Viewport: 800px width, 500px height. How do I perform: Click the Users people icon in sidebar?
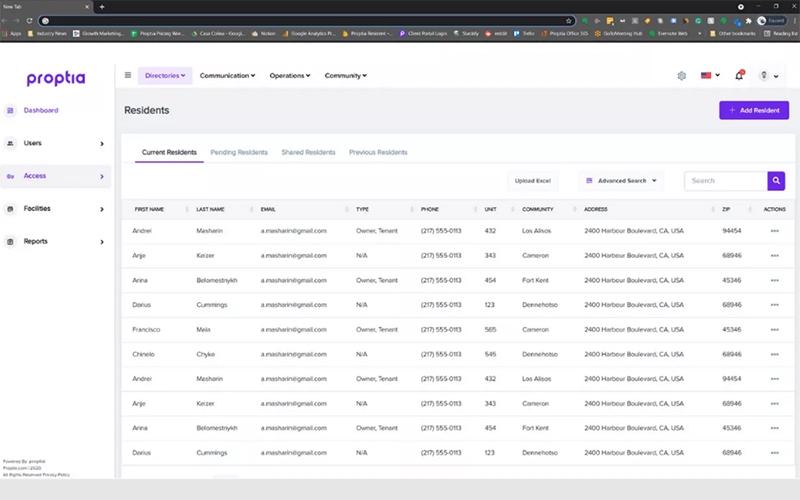pyautogui.click(x=10, y=143)
